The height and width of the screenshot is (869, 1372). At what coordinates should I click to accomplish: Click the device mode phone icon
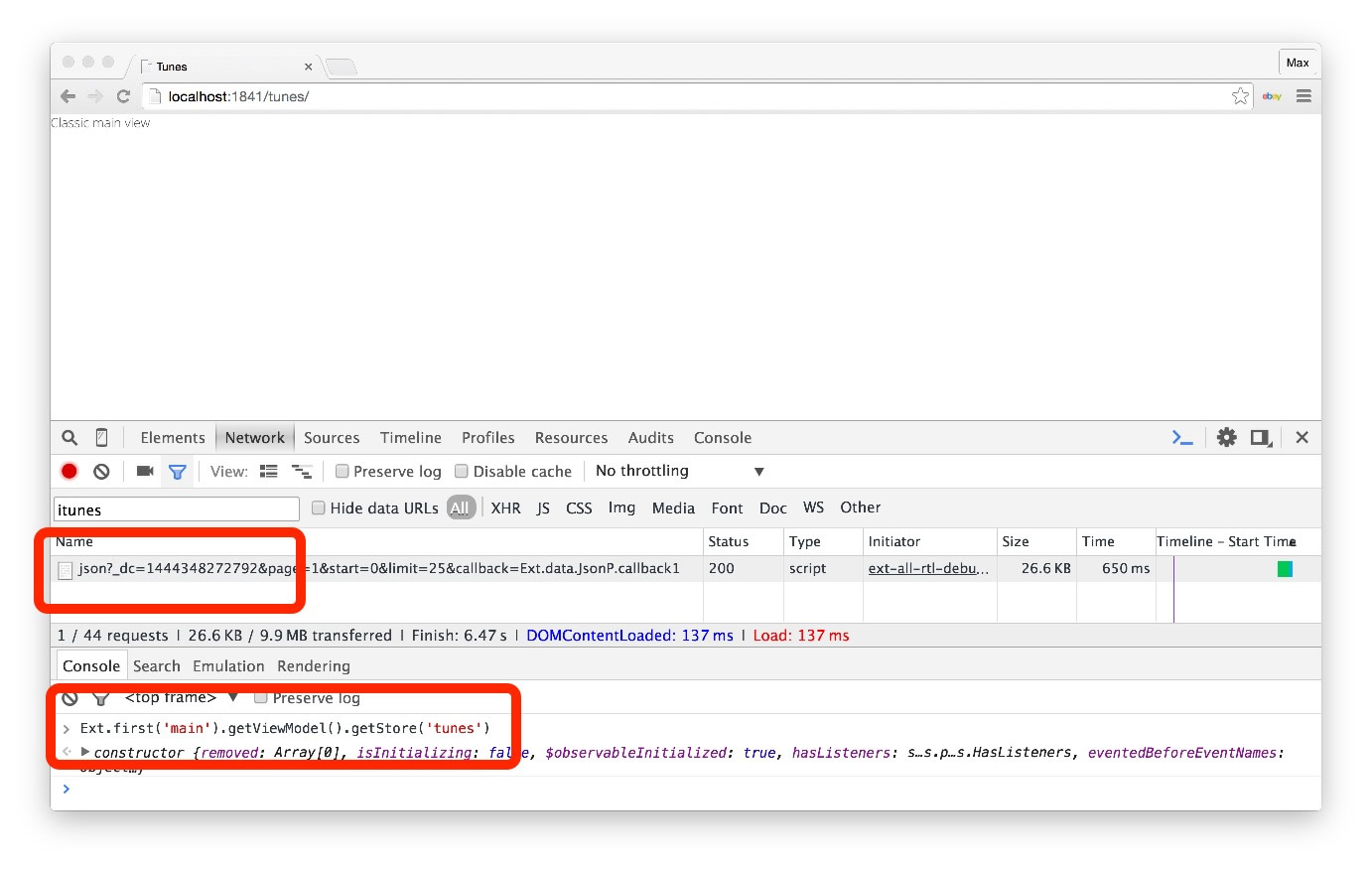101,438
